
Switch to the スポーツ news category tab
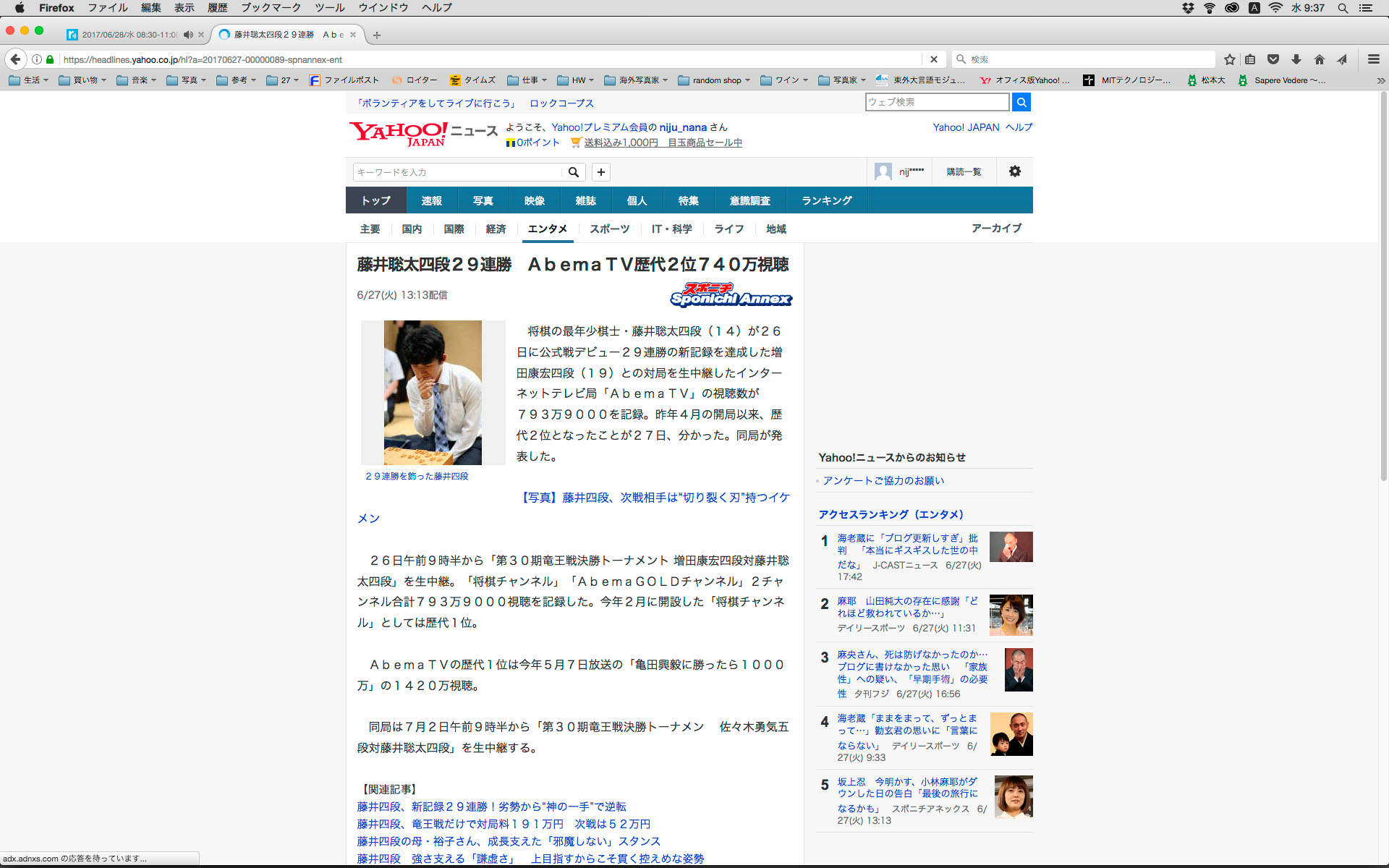point(609,229)
